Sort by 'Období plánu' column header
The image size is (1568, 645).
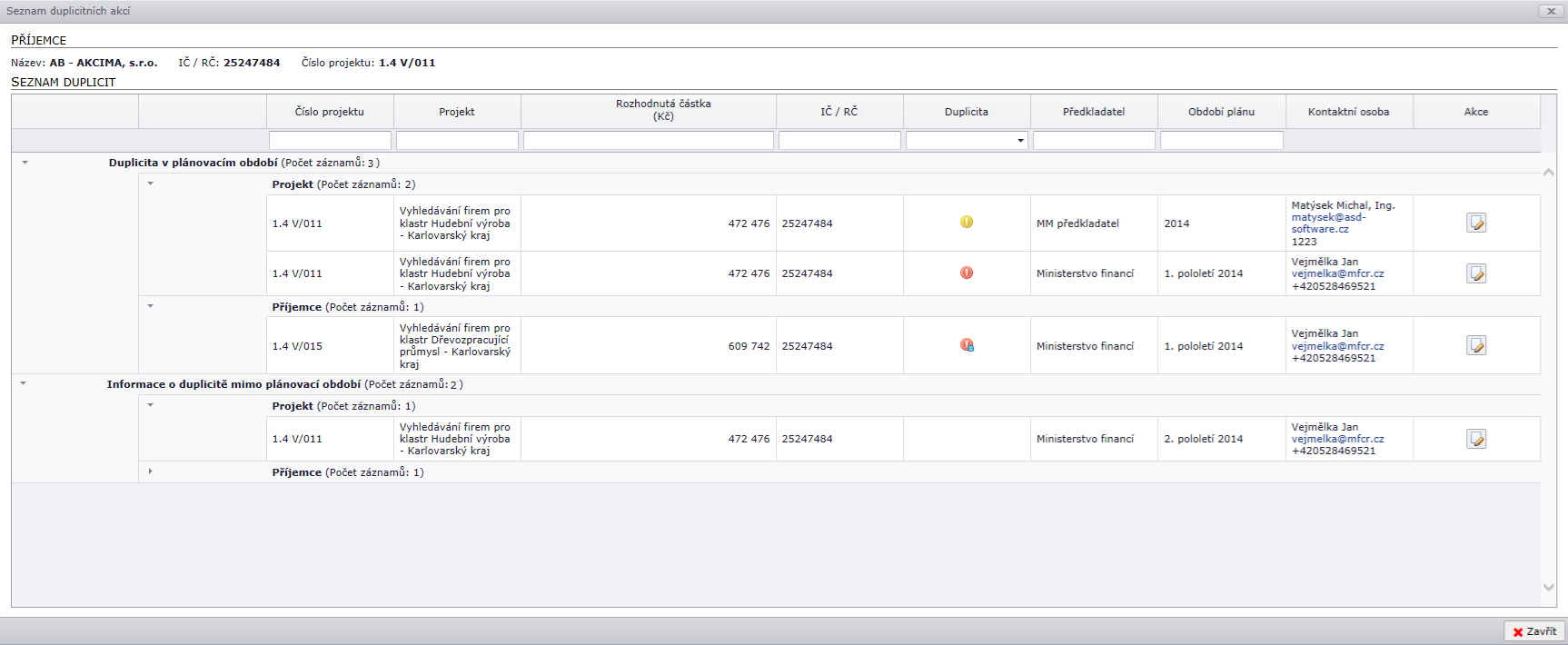coord(1221,112)
